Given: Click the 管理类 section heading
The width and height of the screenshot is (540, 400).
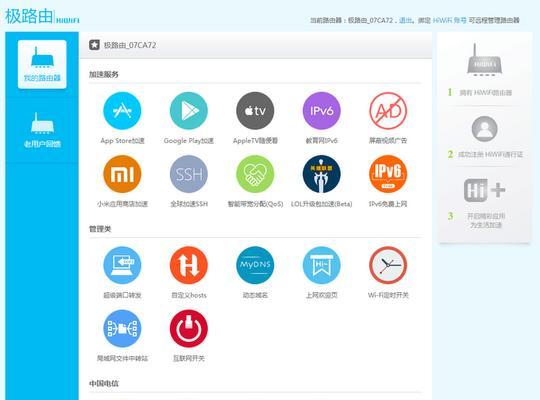Looking at the screenshot, I should click(x=100, y=229).
